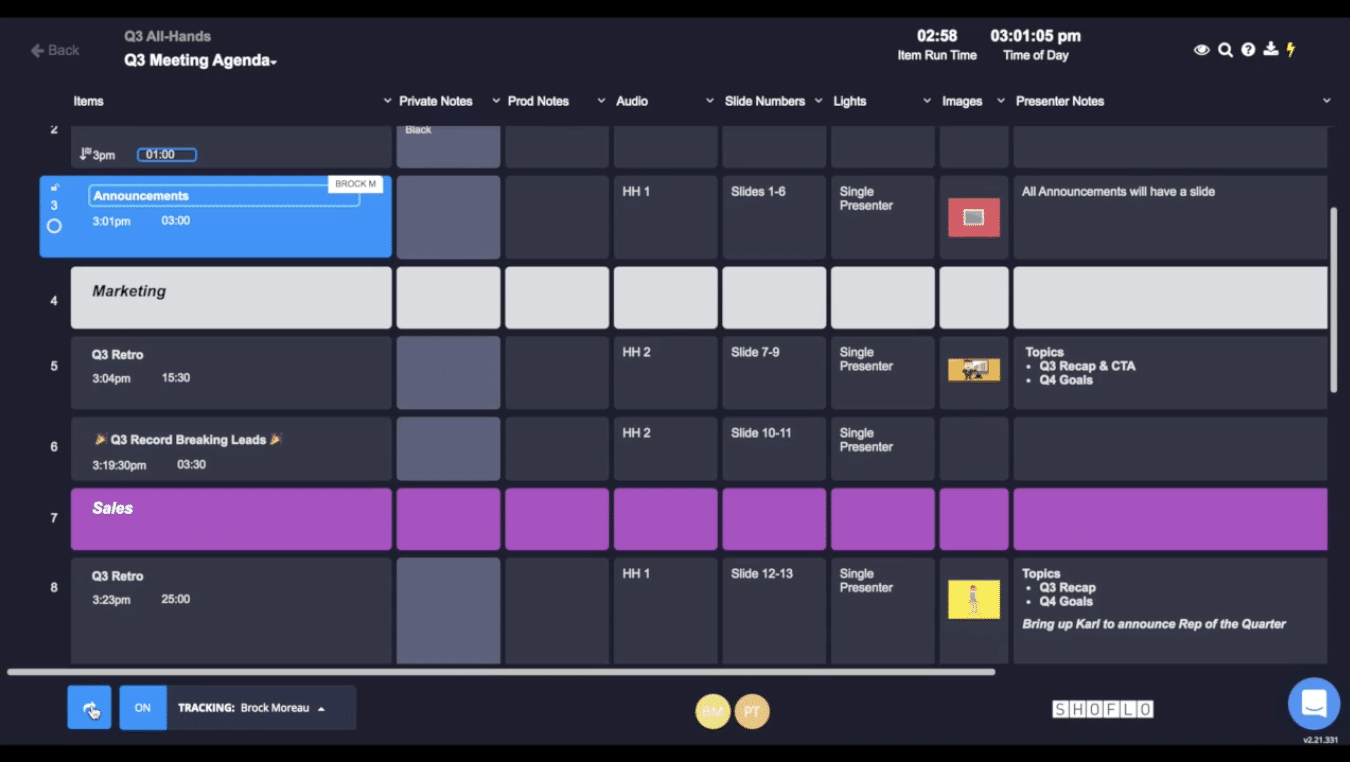Expand the Tracking Brock Moreau dropdown
The height and width of the screenshot is (762, 1350).
pos(322,709)
